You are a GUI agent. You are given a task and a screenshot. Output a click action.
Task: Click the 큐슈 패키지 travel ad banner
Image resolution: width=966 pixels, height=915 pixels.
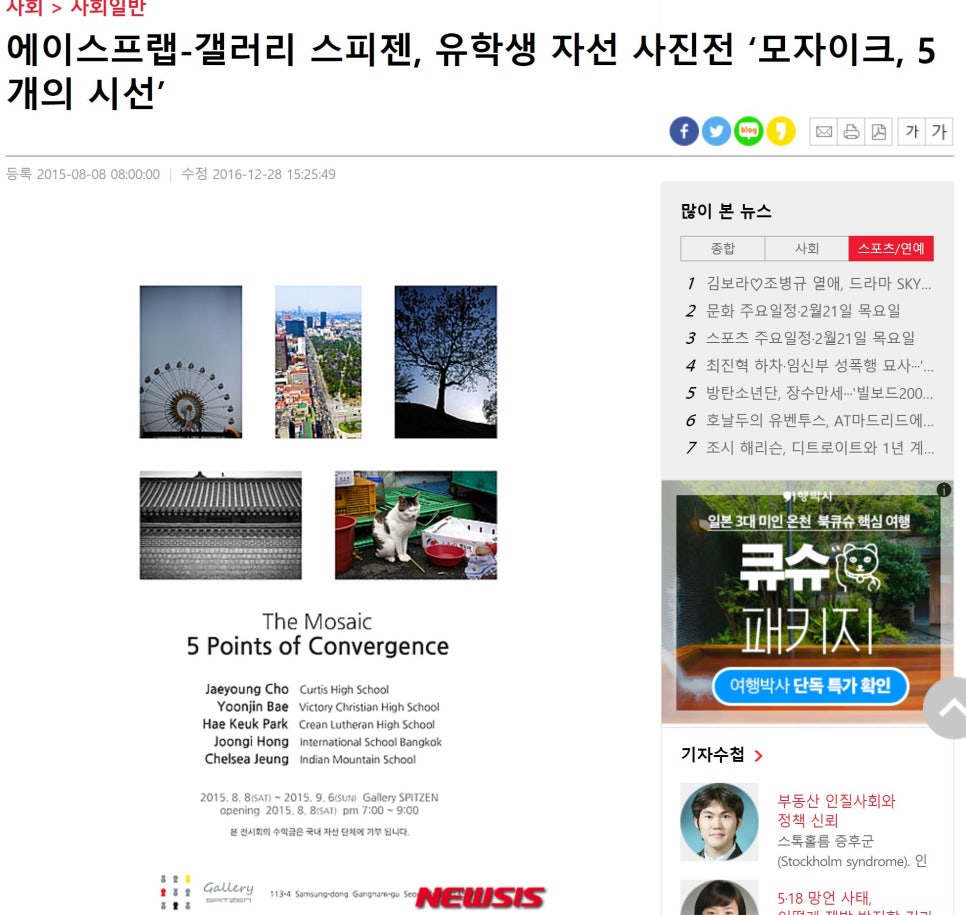coord(807,601)
